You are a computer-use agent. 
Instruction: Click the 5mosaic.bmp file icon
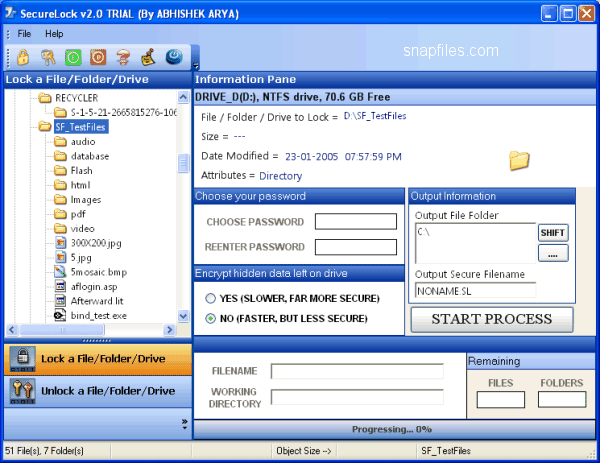coord(60,272)
